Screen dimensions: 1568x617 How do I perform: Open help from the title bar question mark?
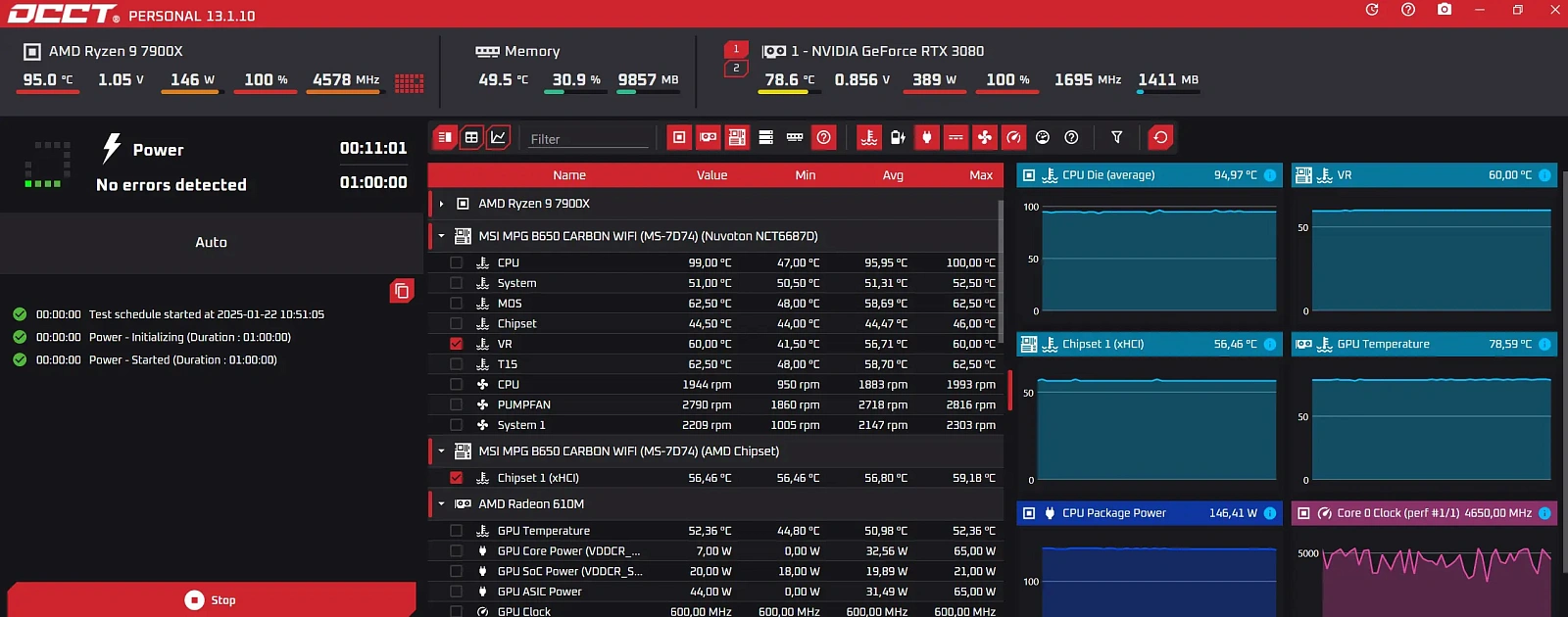[1408, 10]
